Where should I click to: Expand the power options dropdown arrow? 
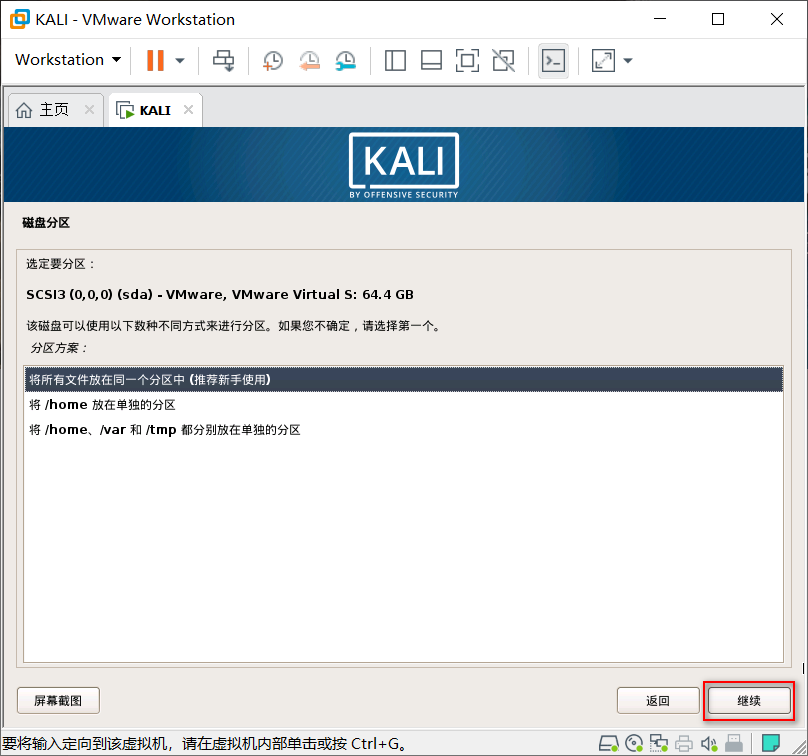click(180, 60)
